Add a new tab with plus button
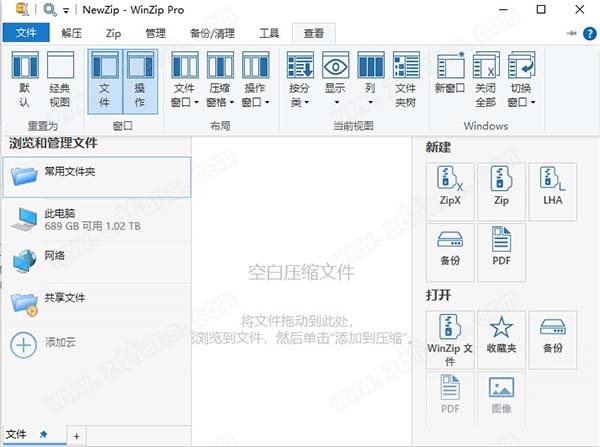This screenshot has height=447, width=600. coord(77,436)
